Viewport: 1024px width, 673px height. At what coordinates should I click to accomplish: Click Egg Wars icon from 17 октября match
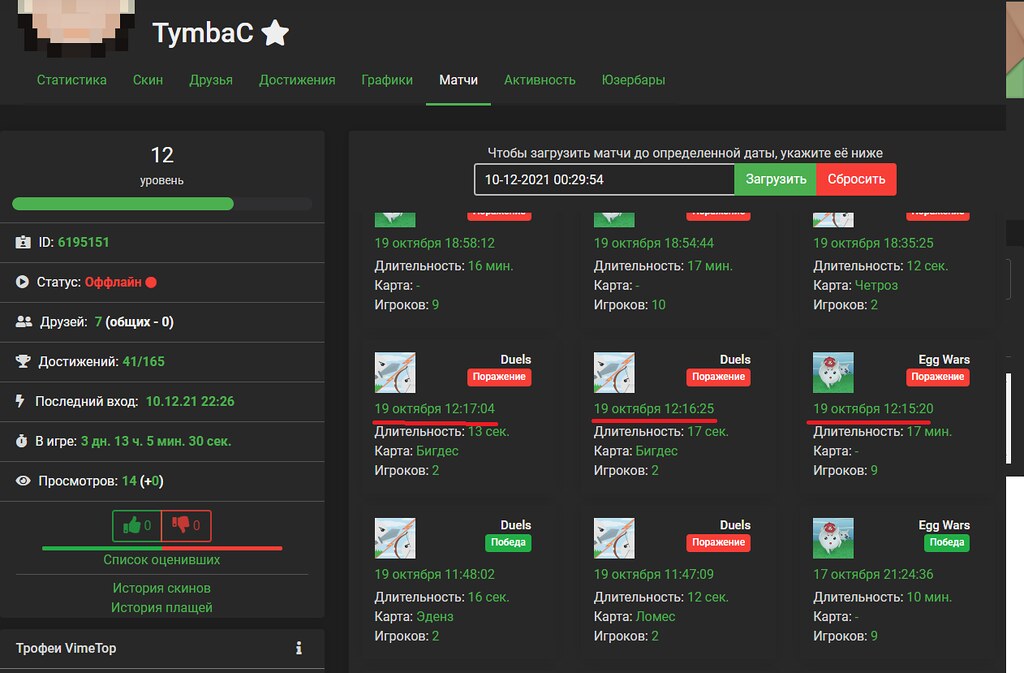point(834,537)
